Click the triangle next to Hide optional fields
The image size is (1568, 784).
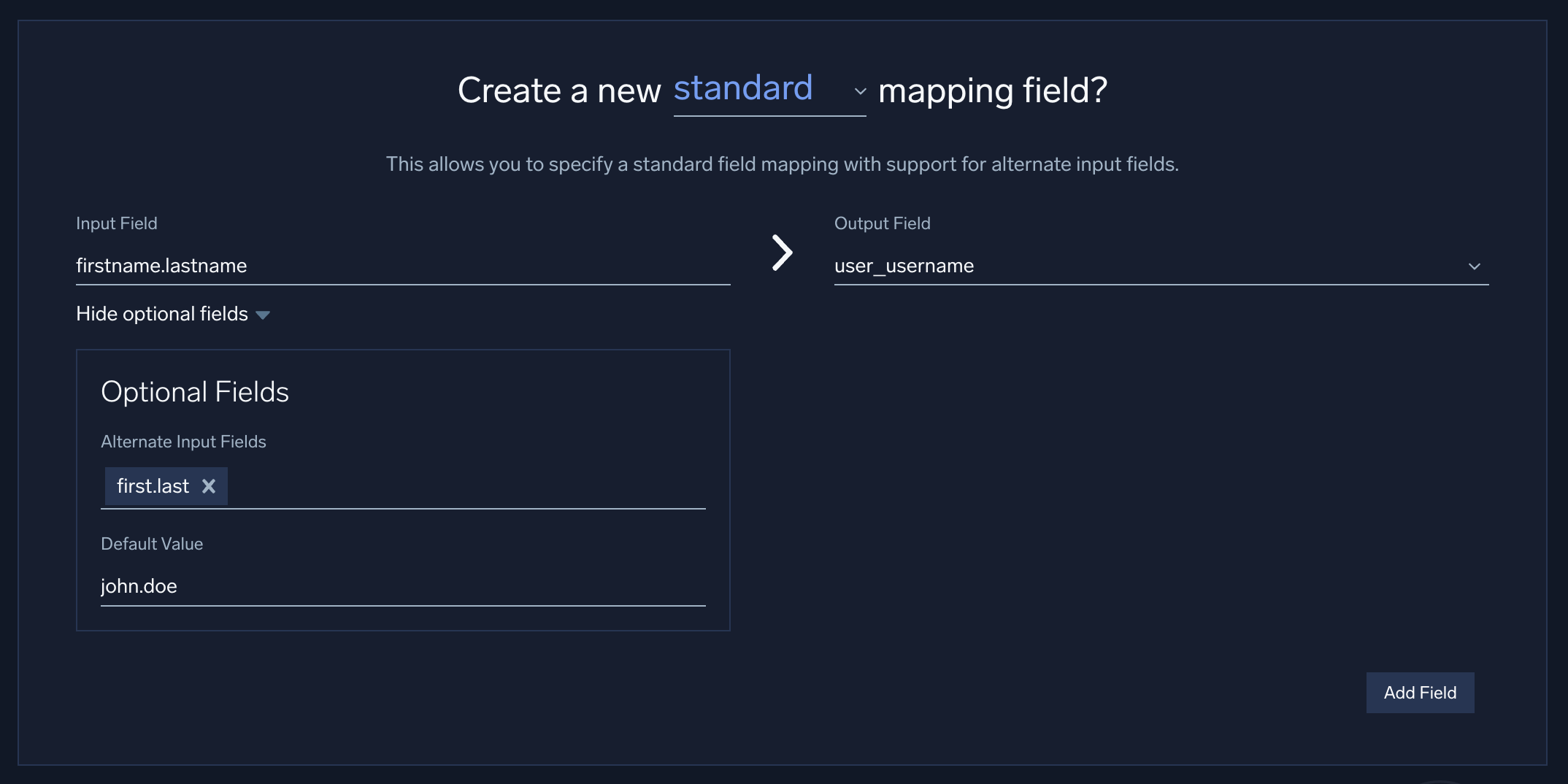click(264, 314)
